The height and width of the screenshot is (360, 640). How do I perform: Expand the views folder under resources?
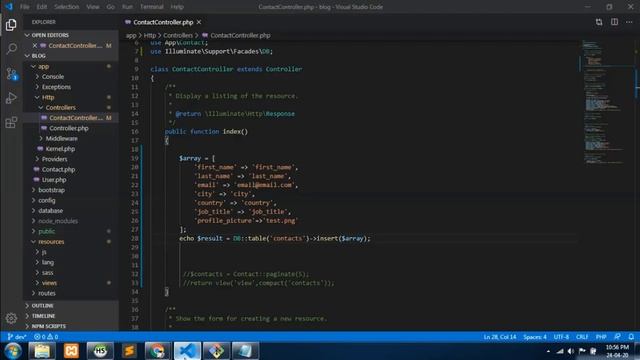click(x=70, y=283)
